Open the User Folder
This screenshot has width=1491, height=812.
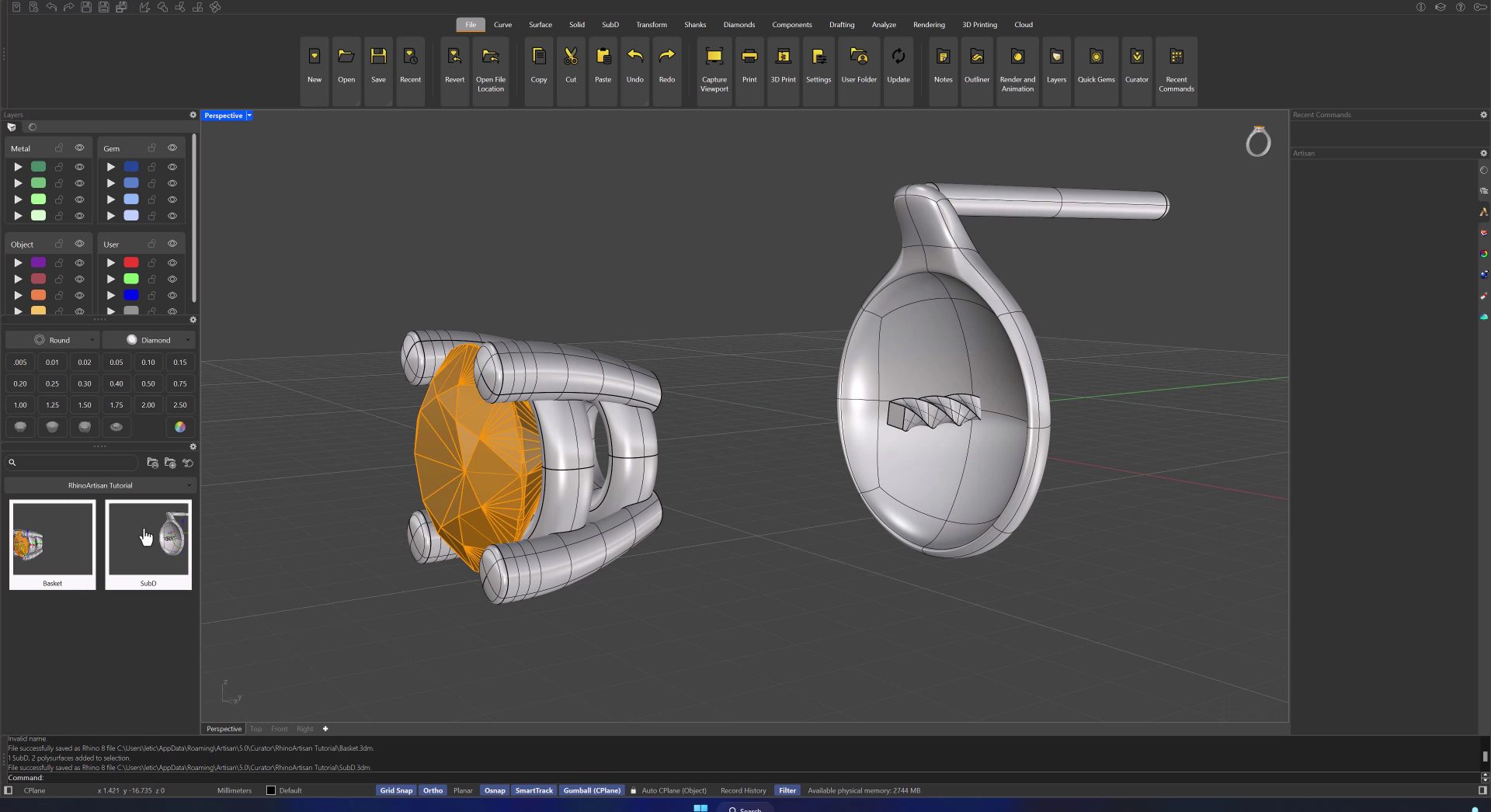point(858,57)
